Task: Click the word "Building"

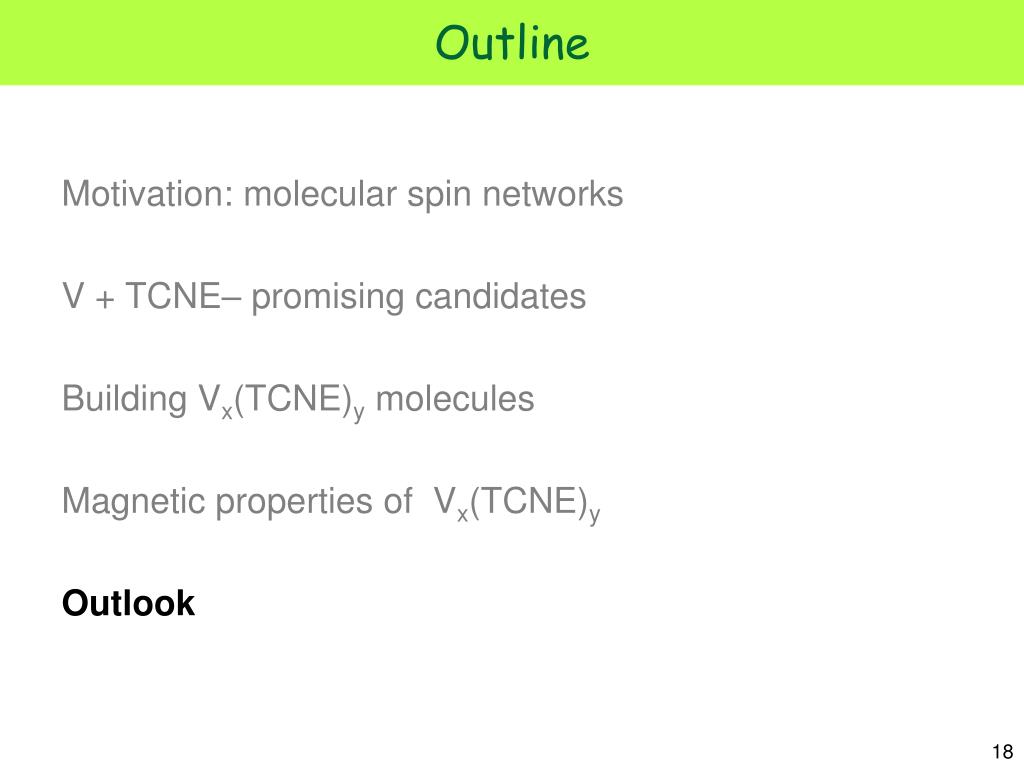Action: (124, 399)
